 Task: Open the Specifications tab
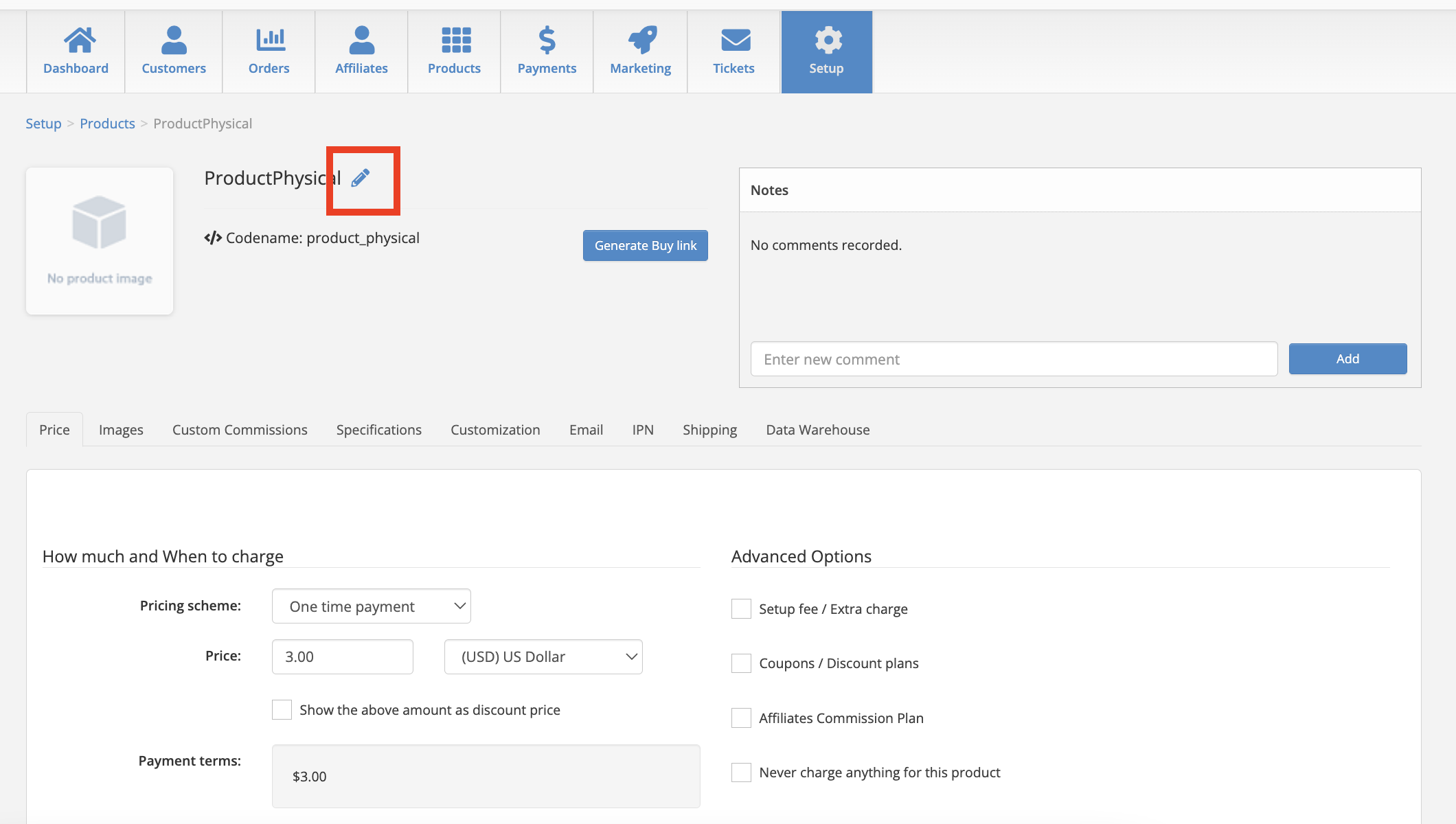(379, 429)
